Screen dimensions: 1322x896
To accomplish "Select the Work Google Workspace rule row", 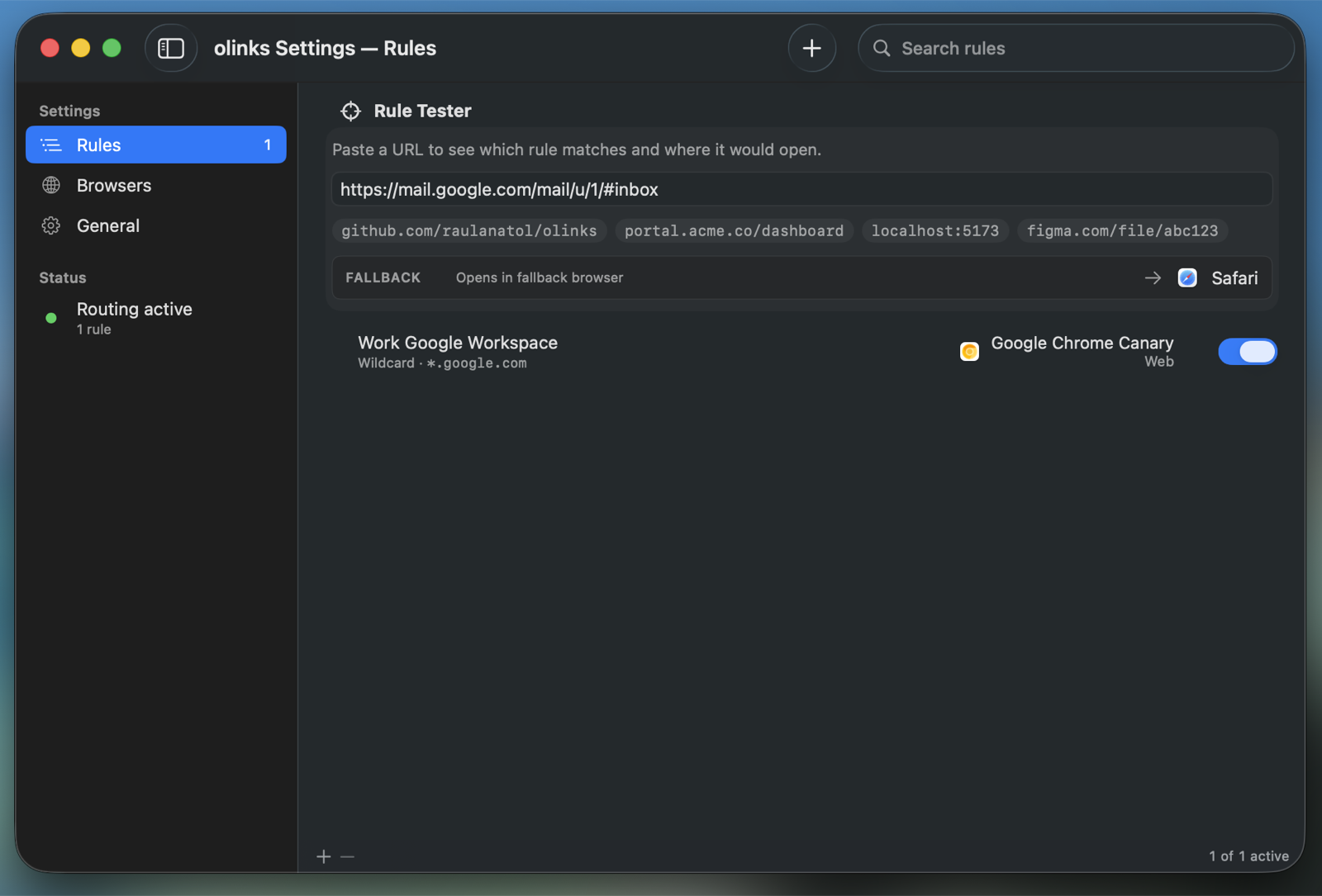I will [x=802, y=352].
